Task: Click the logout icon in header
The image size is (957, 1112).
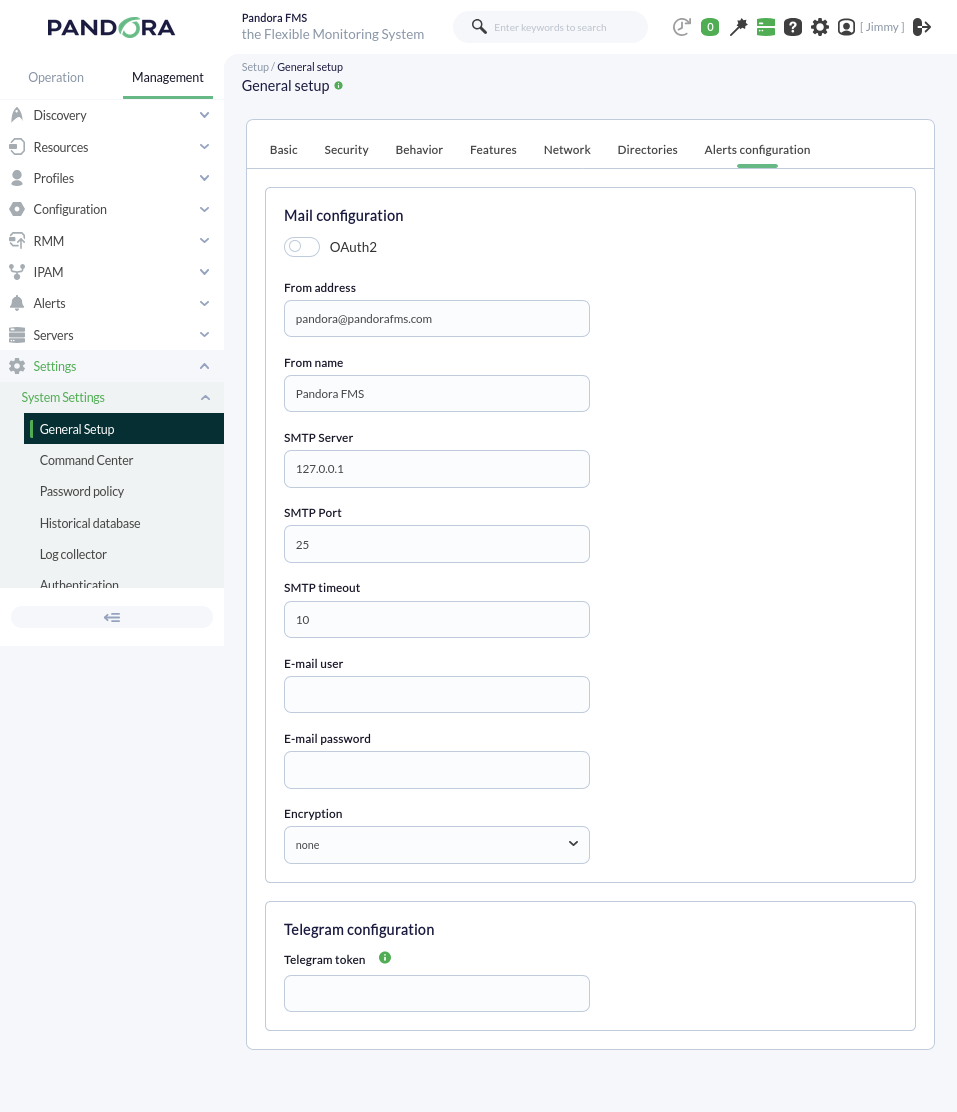Action: pos(922,27)
